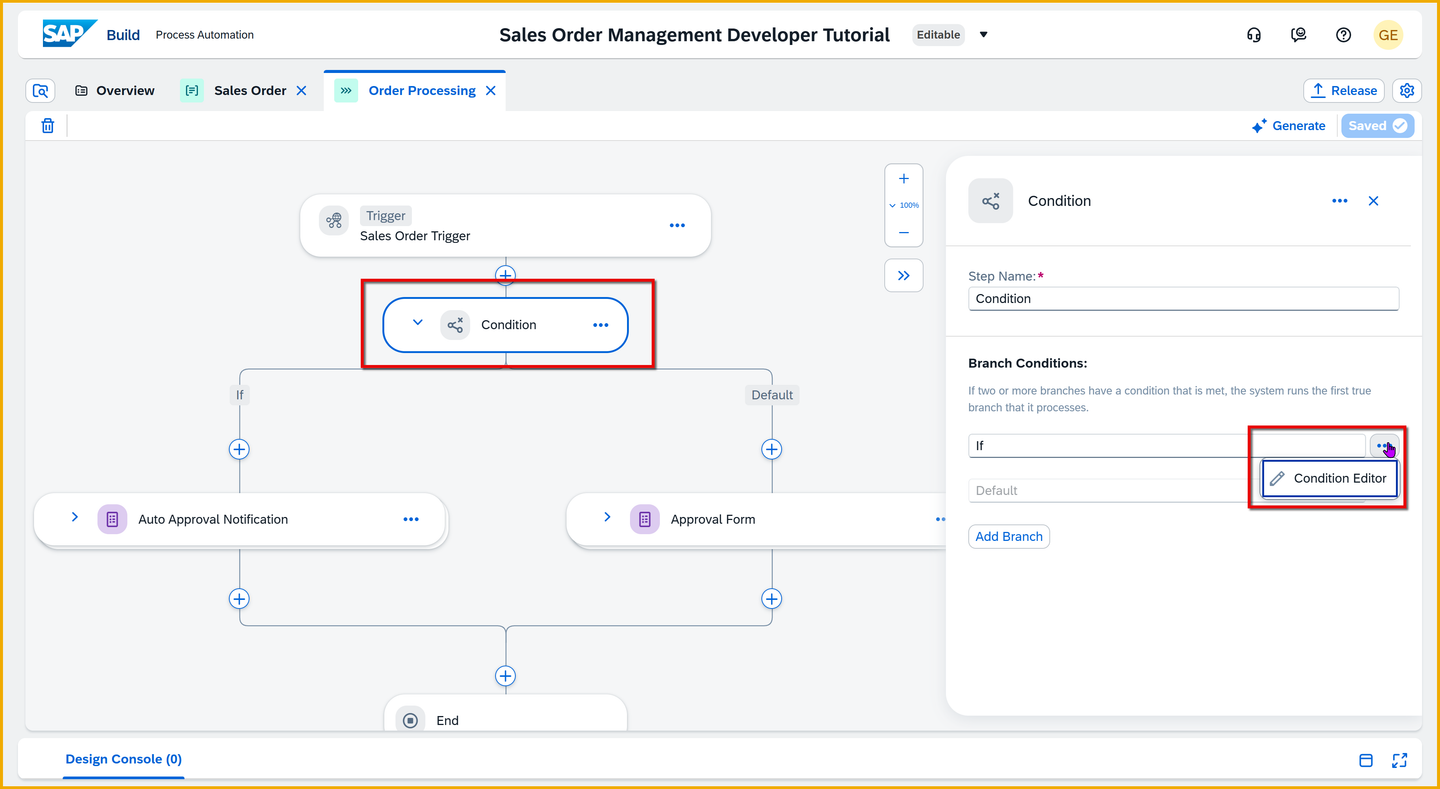The height and width of the screenshot is (789, 1440).
Task: Click the Build product name
Action: click(123, 35)
